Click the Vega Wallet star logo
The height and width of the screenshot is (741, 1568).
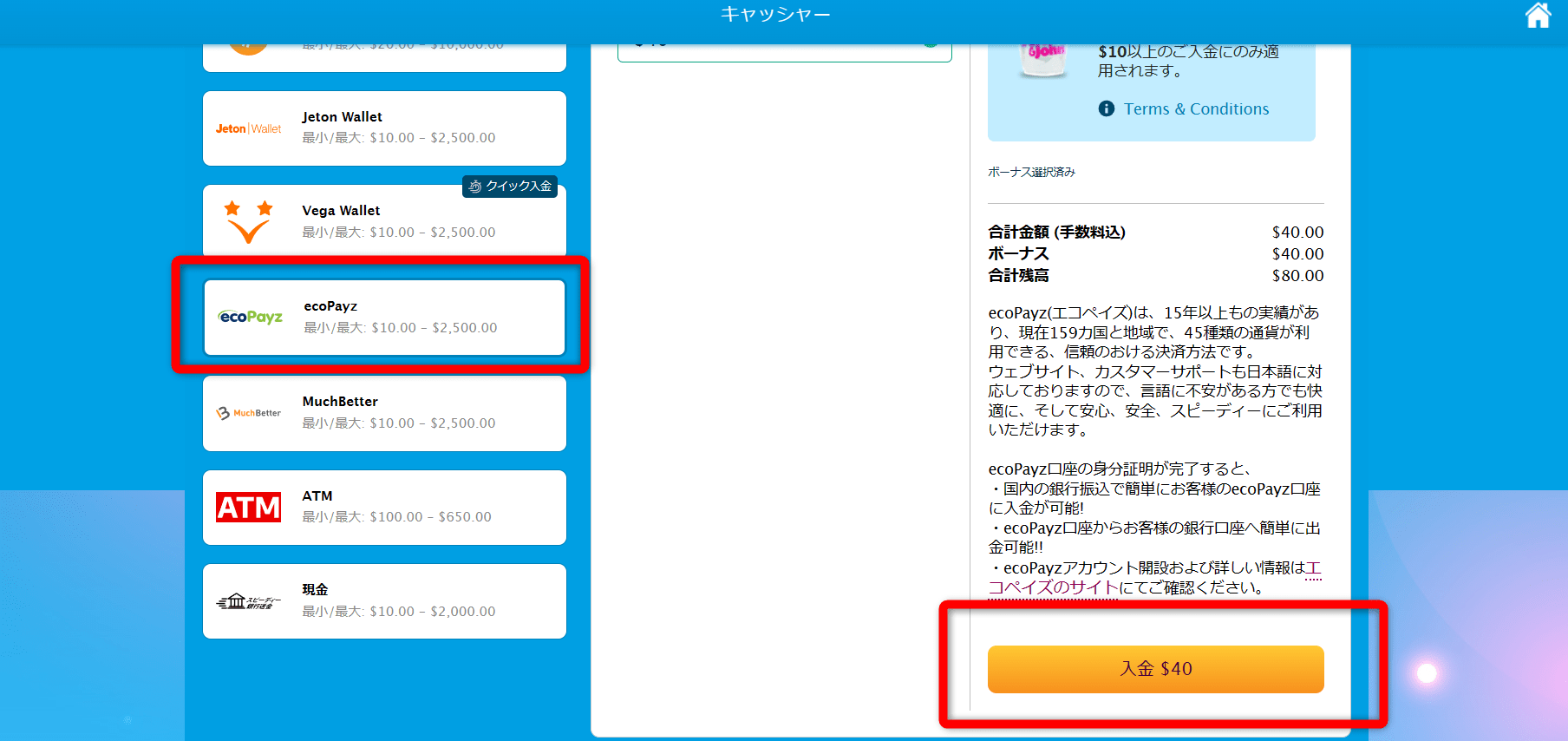pyautogui.click(x=248, y=221)
